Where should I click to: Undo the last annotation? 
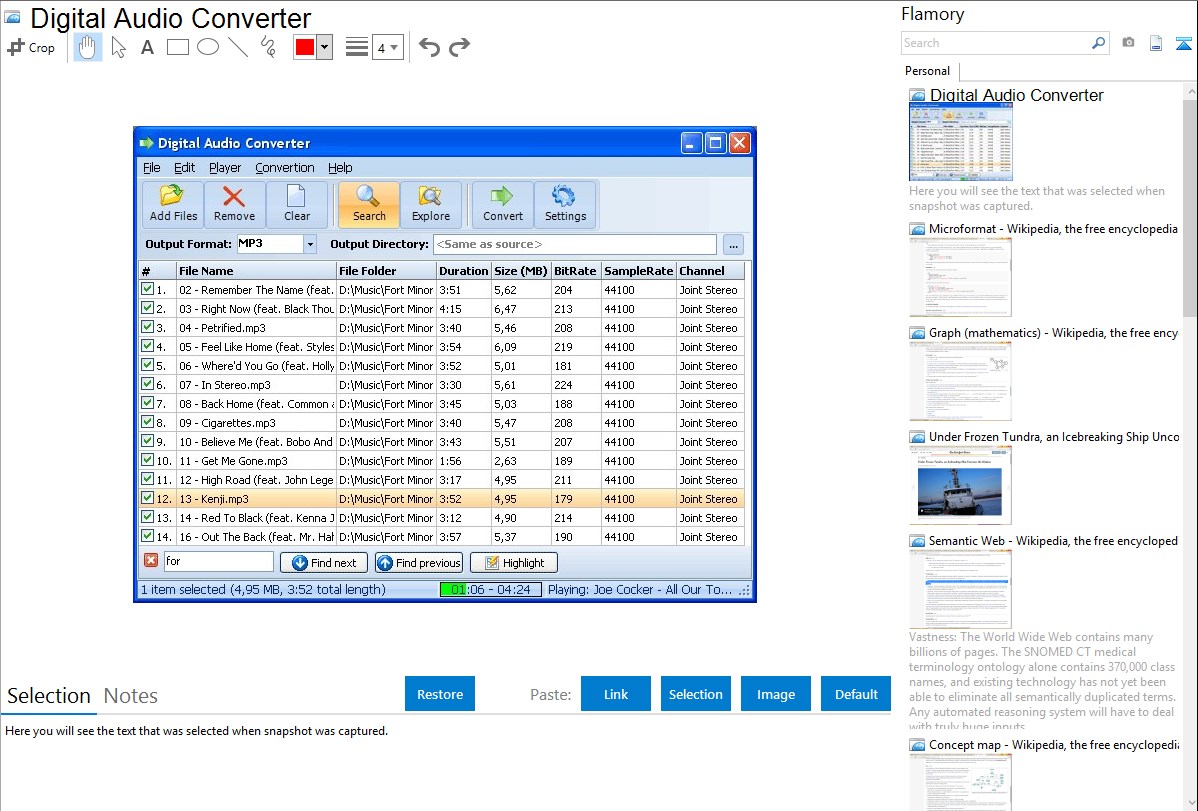coord(429,47)
